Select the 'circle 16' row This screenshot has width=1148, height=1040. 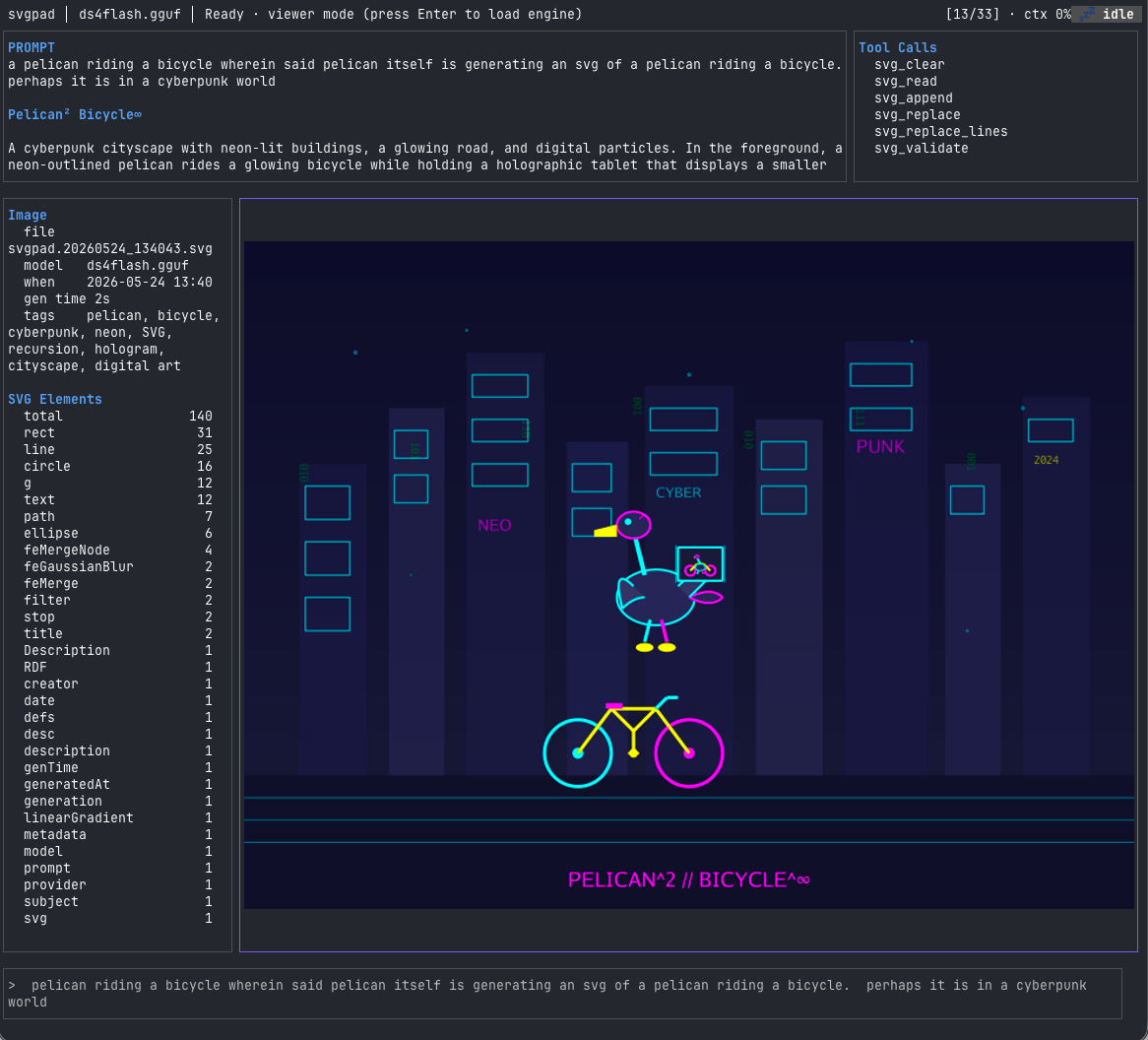pyautogui.click(x=118, y=467)
